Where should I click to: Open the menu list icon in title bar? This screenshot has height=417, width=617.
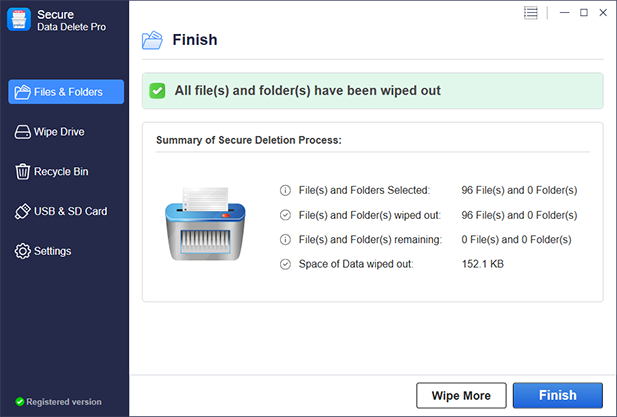tap(531, 12)
